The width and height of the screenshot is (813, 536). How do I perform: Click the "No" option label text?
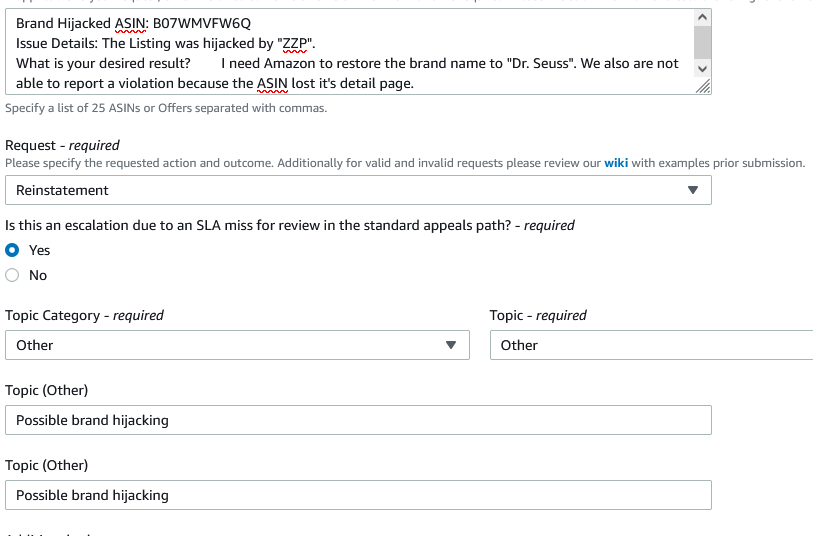(x=38, y=275)
